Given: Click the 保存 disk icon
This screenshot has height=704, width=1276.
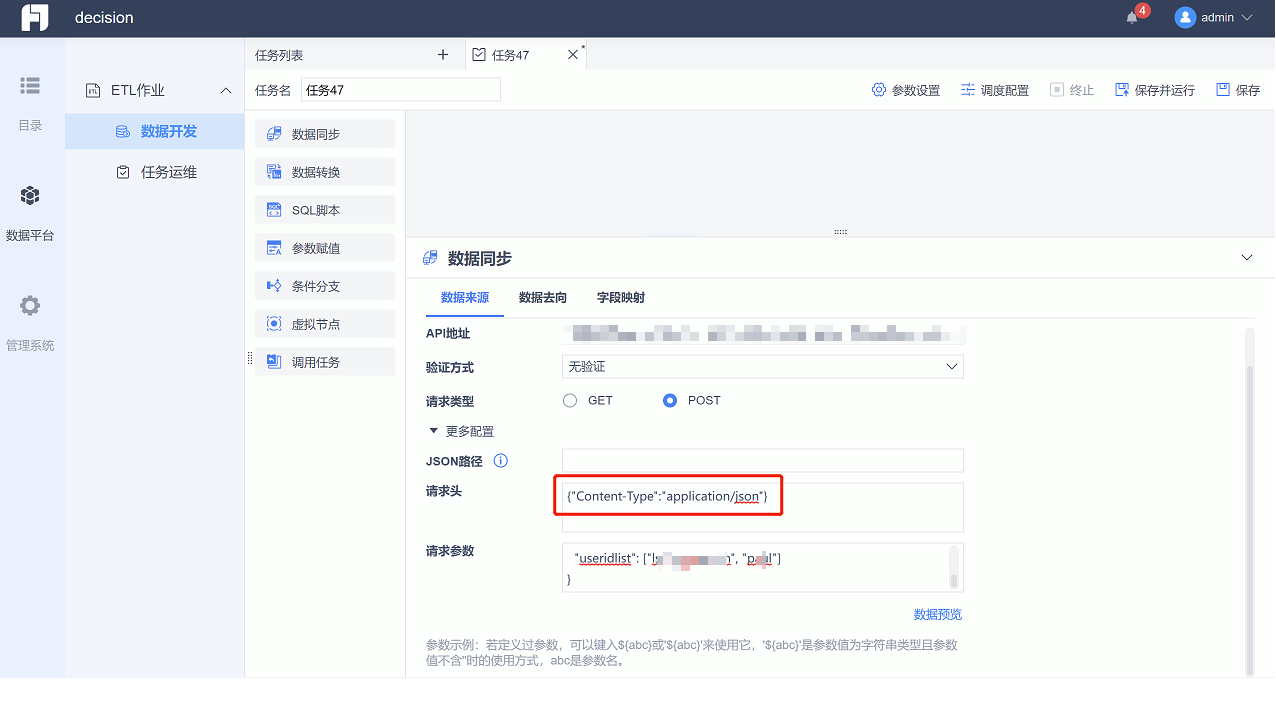Looking at the screenshot, I should coord(1223,90).
